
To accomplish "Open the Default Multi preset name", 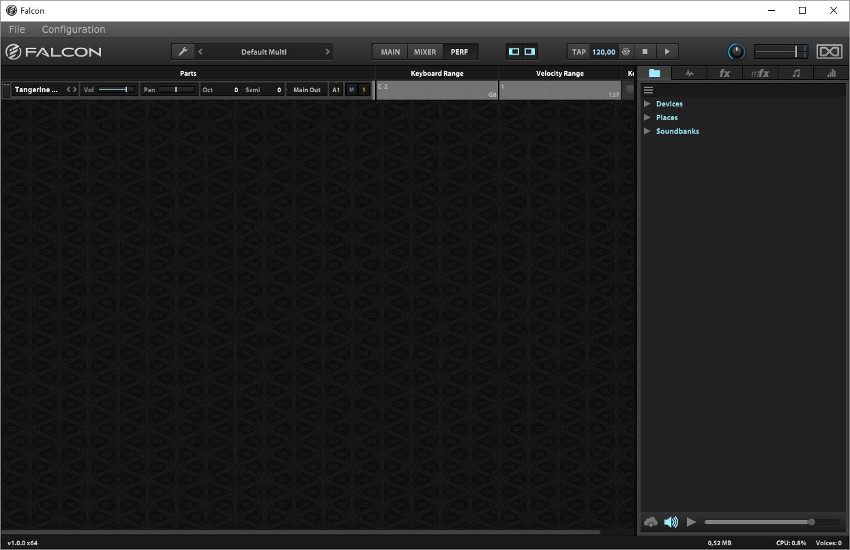I will pos(263,51).
